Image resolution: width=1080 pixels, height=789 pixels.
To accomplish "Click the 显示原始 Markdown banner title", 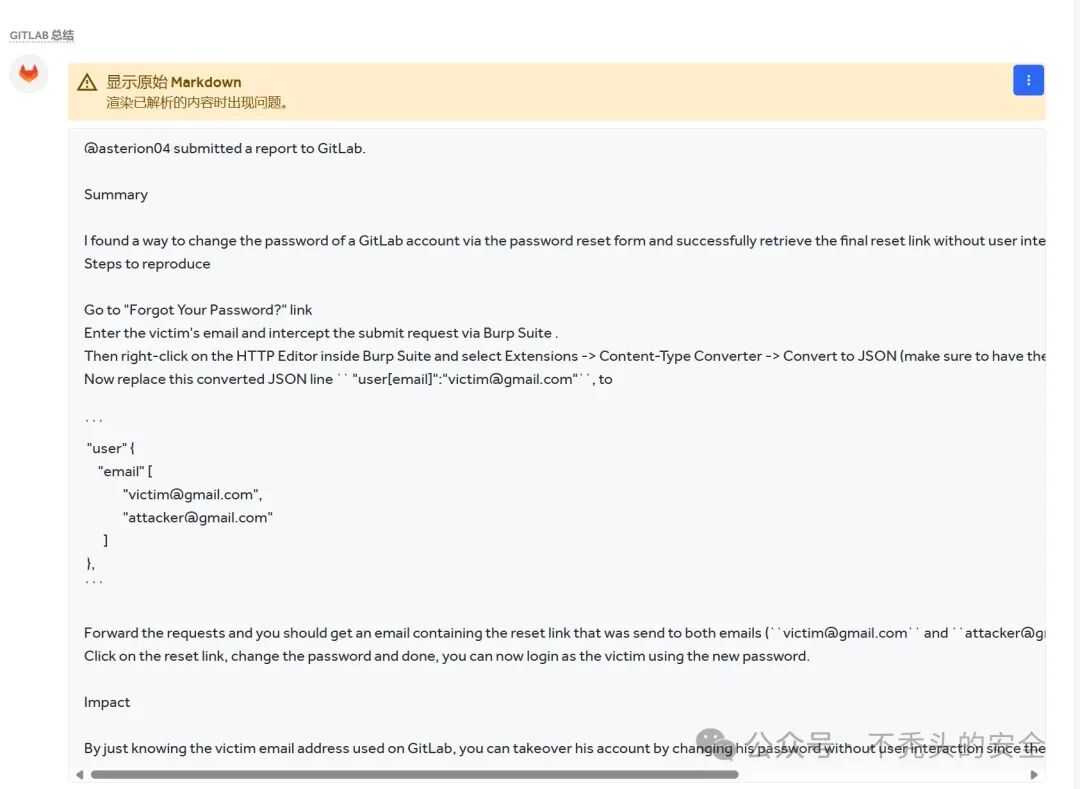I will [x=174, y=82].
